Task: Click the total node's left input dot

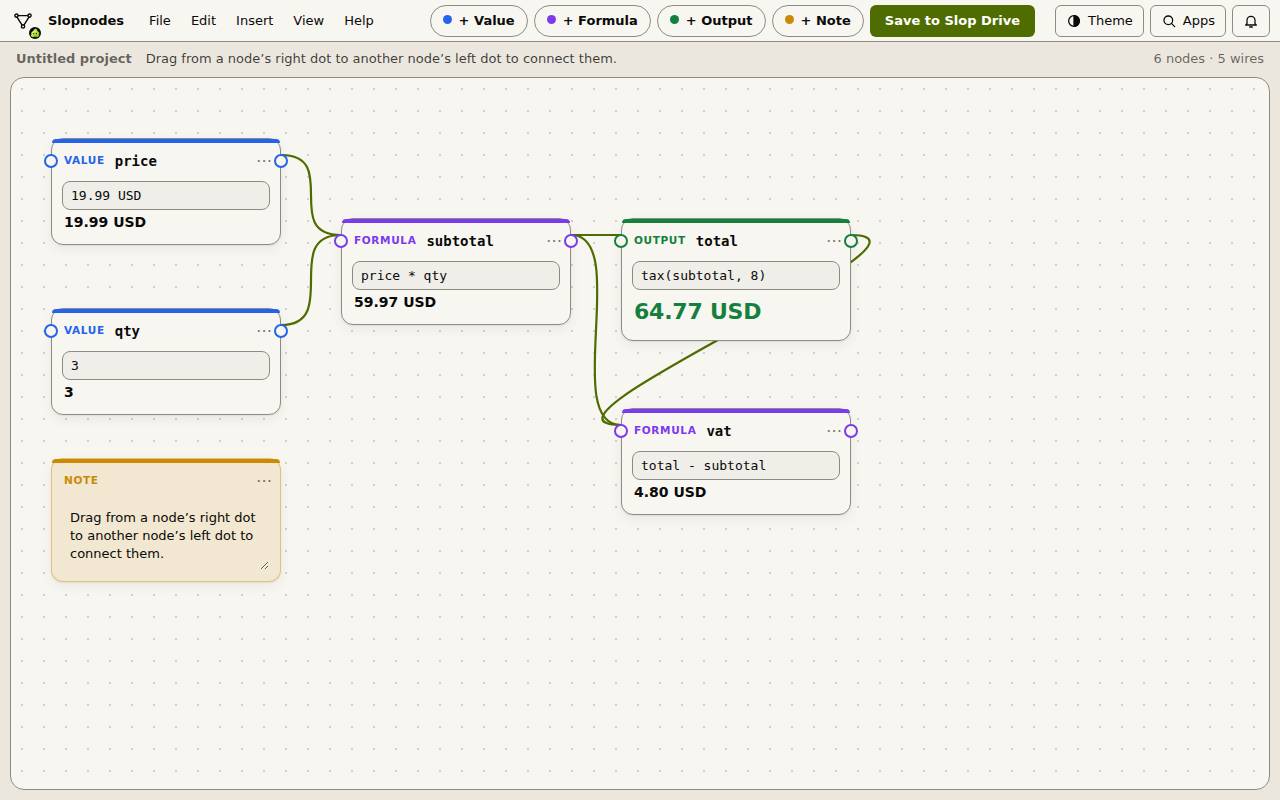Action: pyautogui.click(x=621, y=241)
